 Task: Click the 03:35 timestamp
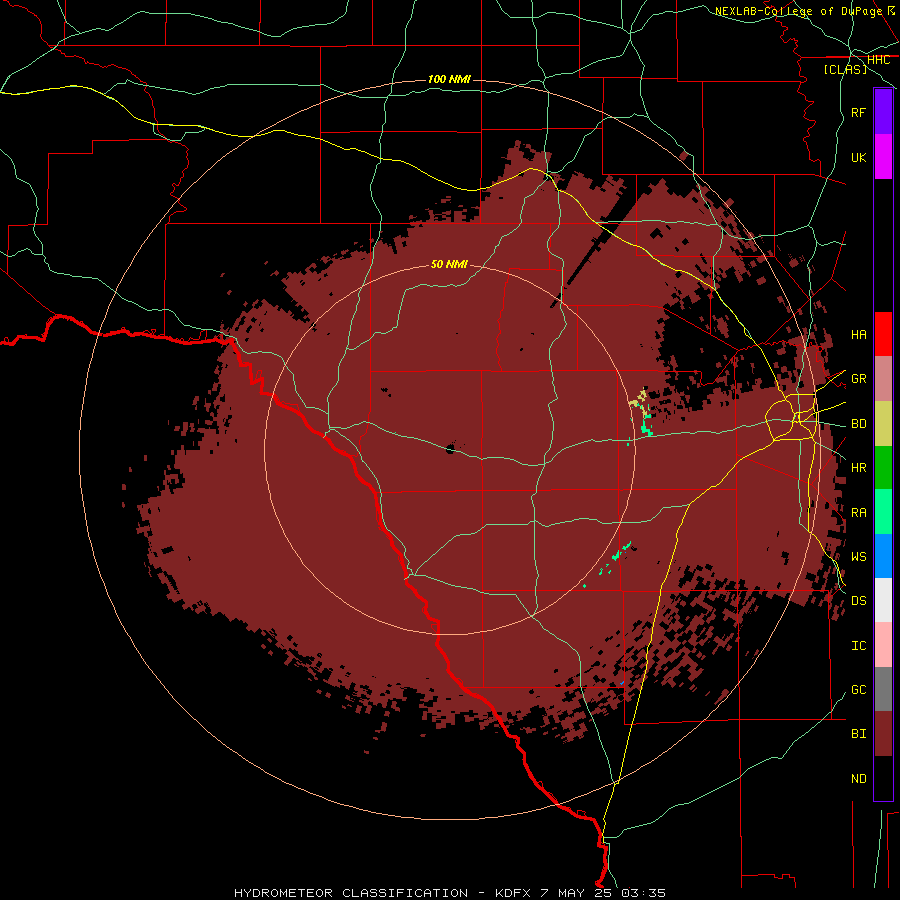coord(643,893)
